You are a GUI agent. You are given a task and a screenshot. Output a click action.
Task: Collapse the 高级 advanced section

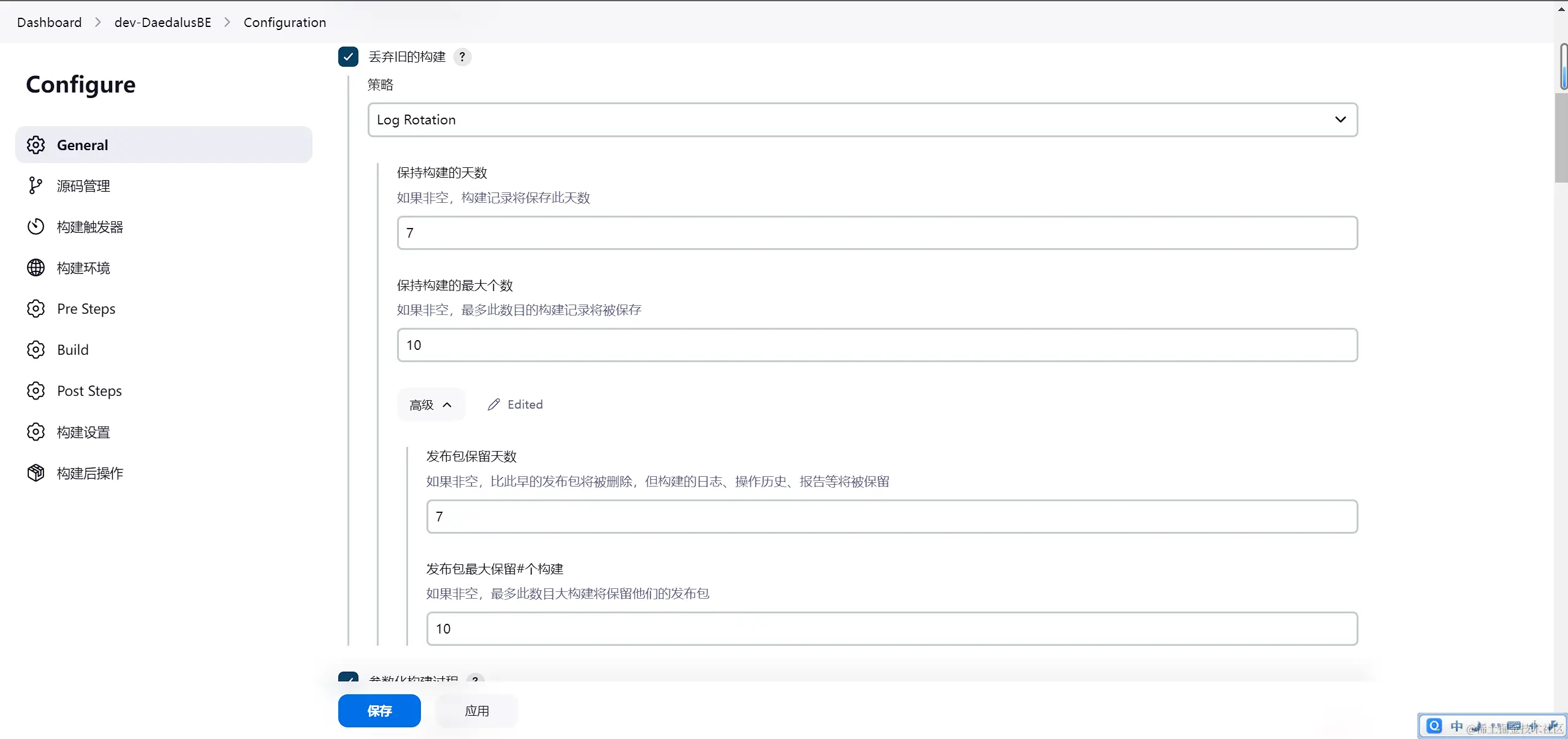point(430,404)
